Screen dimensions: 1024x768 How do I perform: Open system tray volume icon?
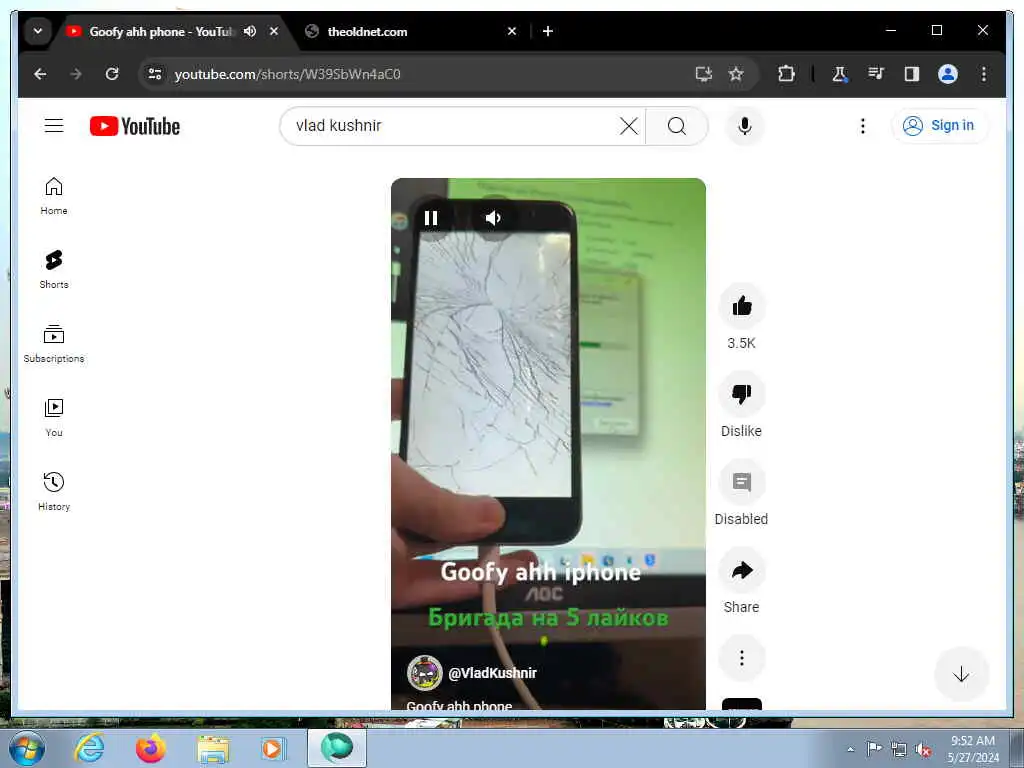click(923, 750)
